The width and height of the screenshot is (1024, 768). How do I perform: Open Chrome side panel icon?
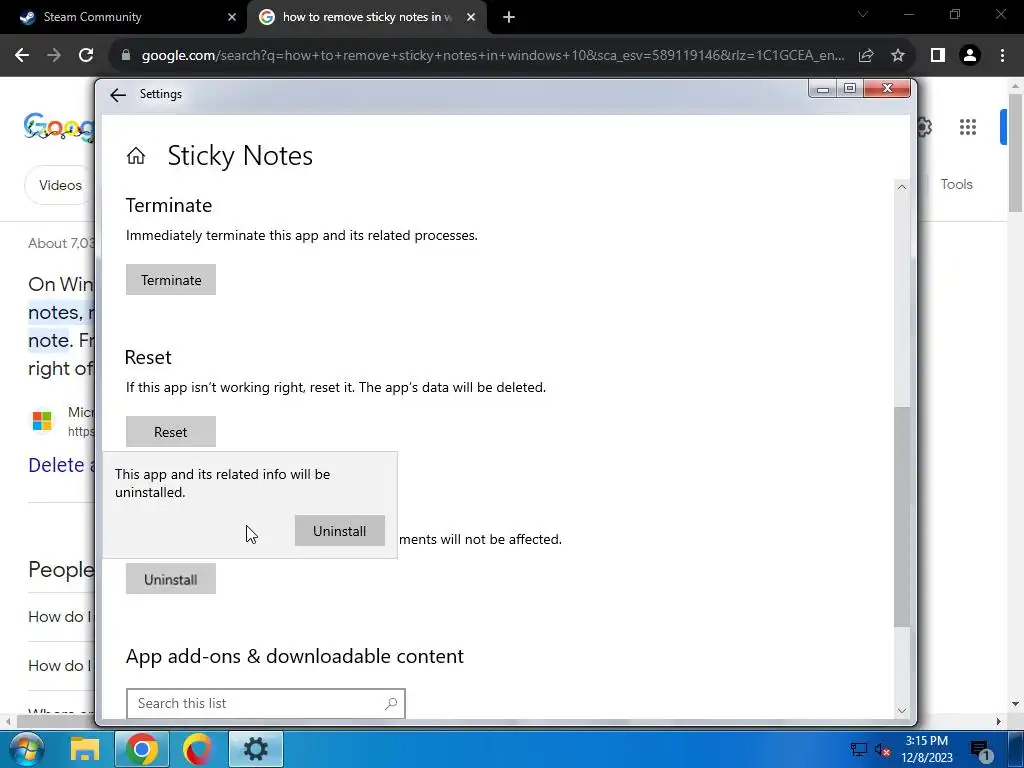point(938,56)
